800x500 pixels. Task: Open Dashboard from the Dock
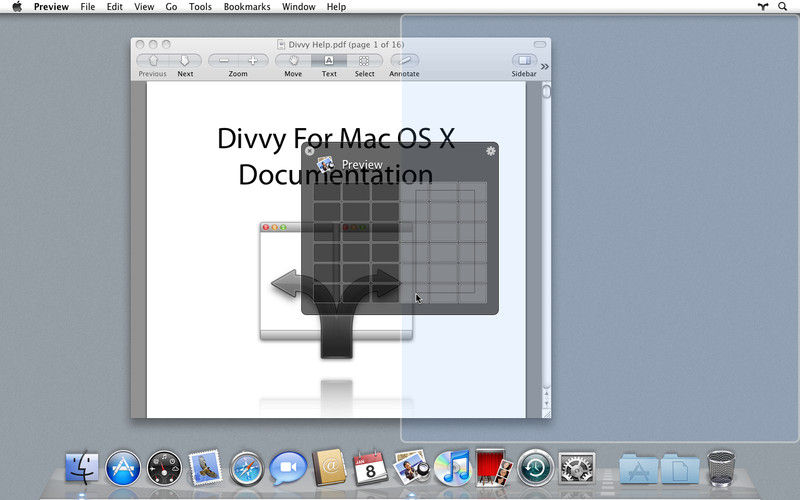point(164,468)
